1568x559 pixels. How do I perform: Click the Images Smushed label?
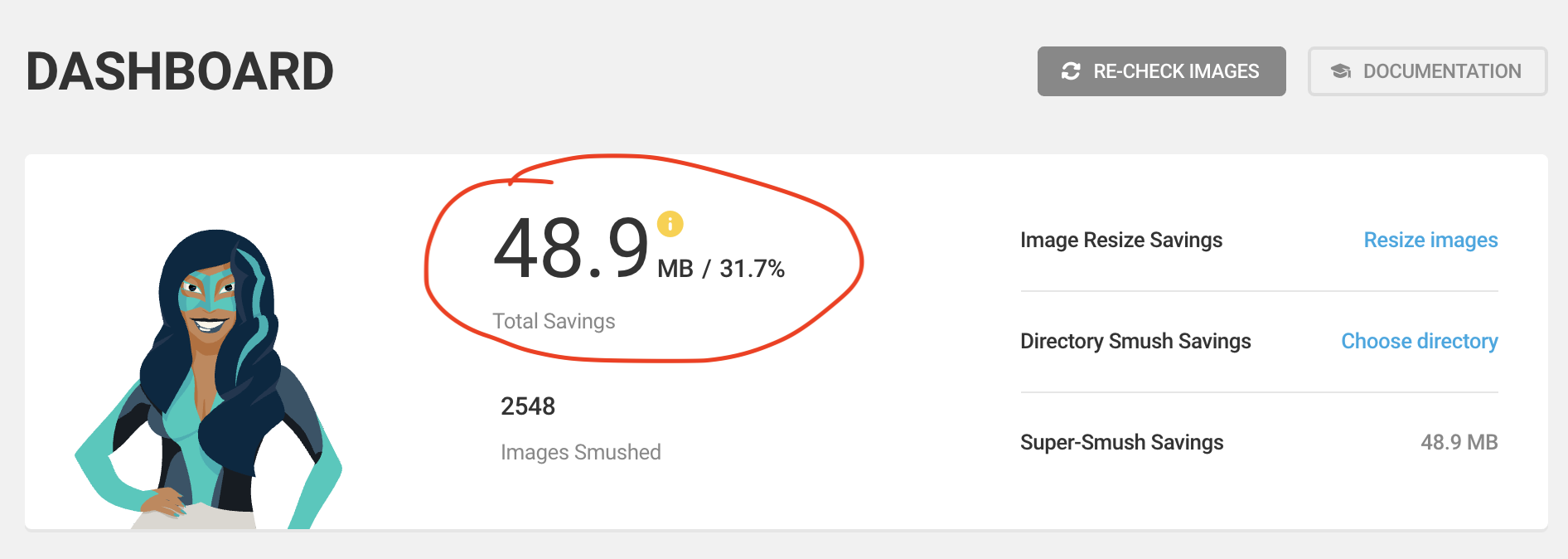tap(580, 452)
